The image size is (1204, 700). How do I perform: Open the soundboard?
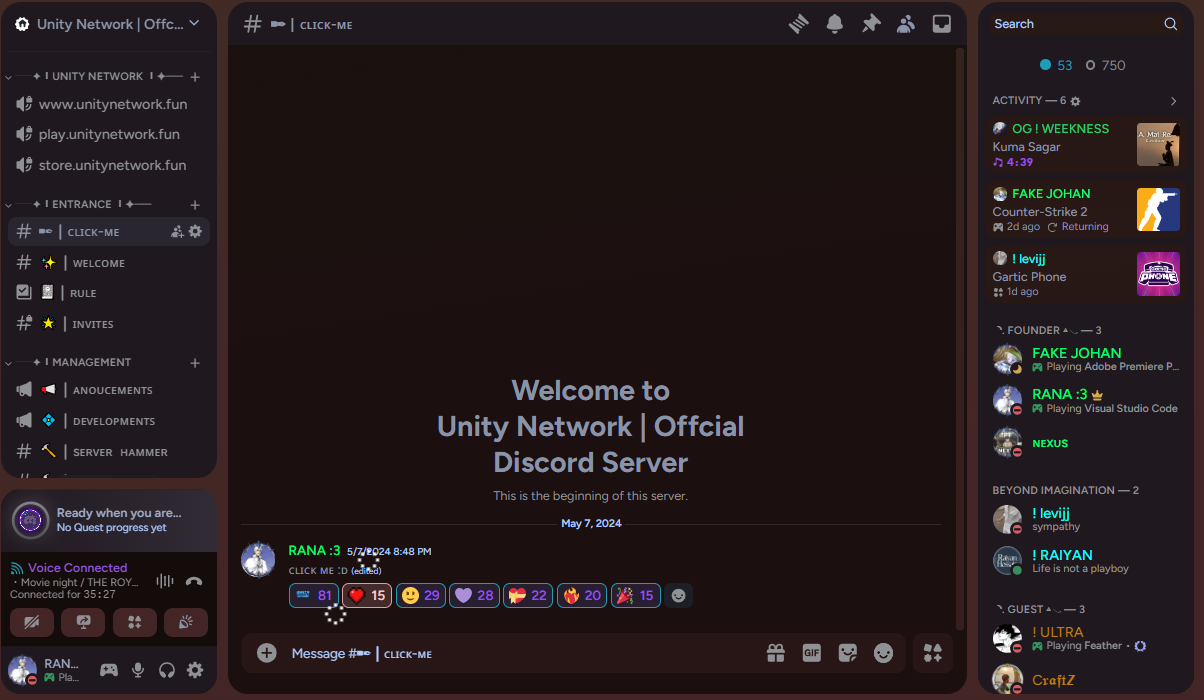[x=186, y=623]
